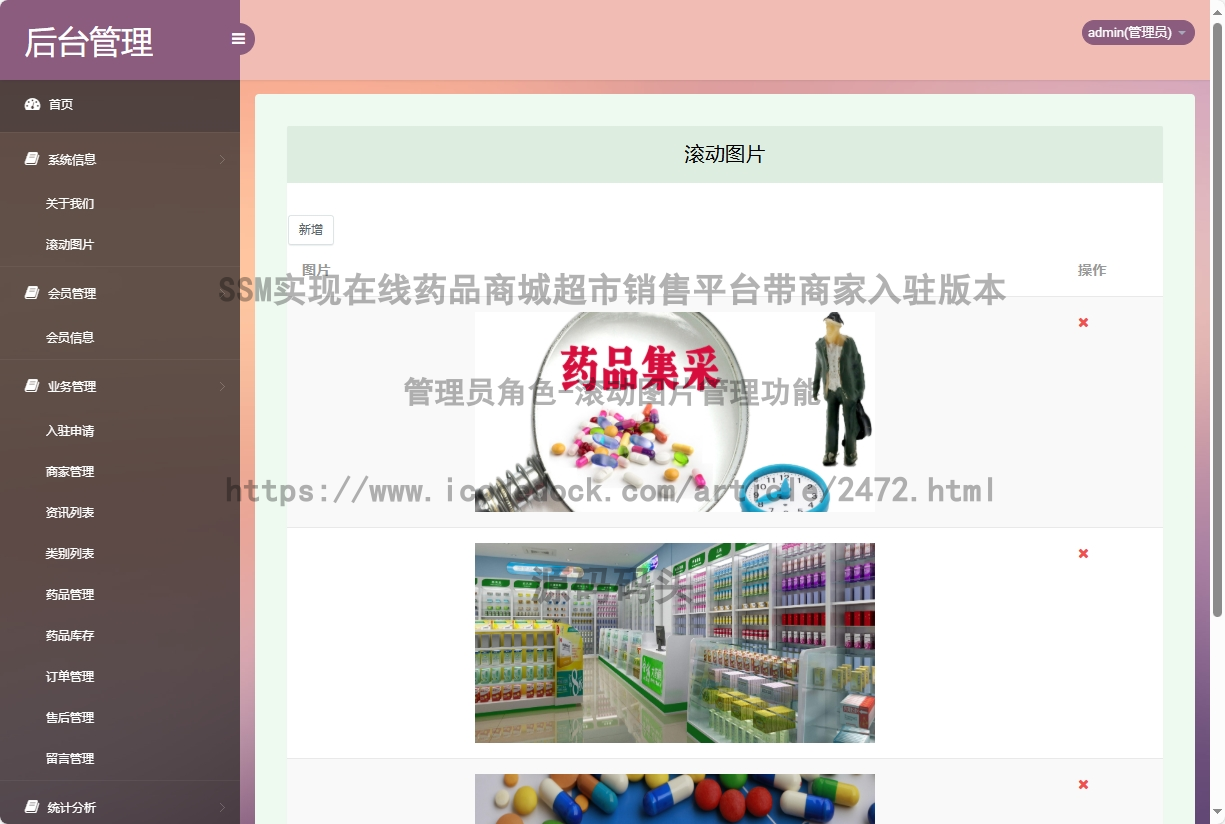The height and width of the screenshot is (824, 1225).
Task: Click the dashboard icon beside 首页
Action: point(32,104)
